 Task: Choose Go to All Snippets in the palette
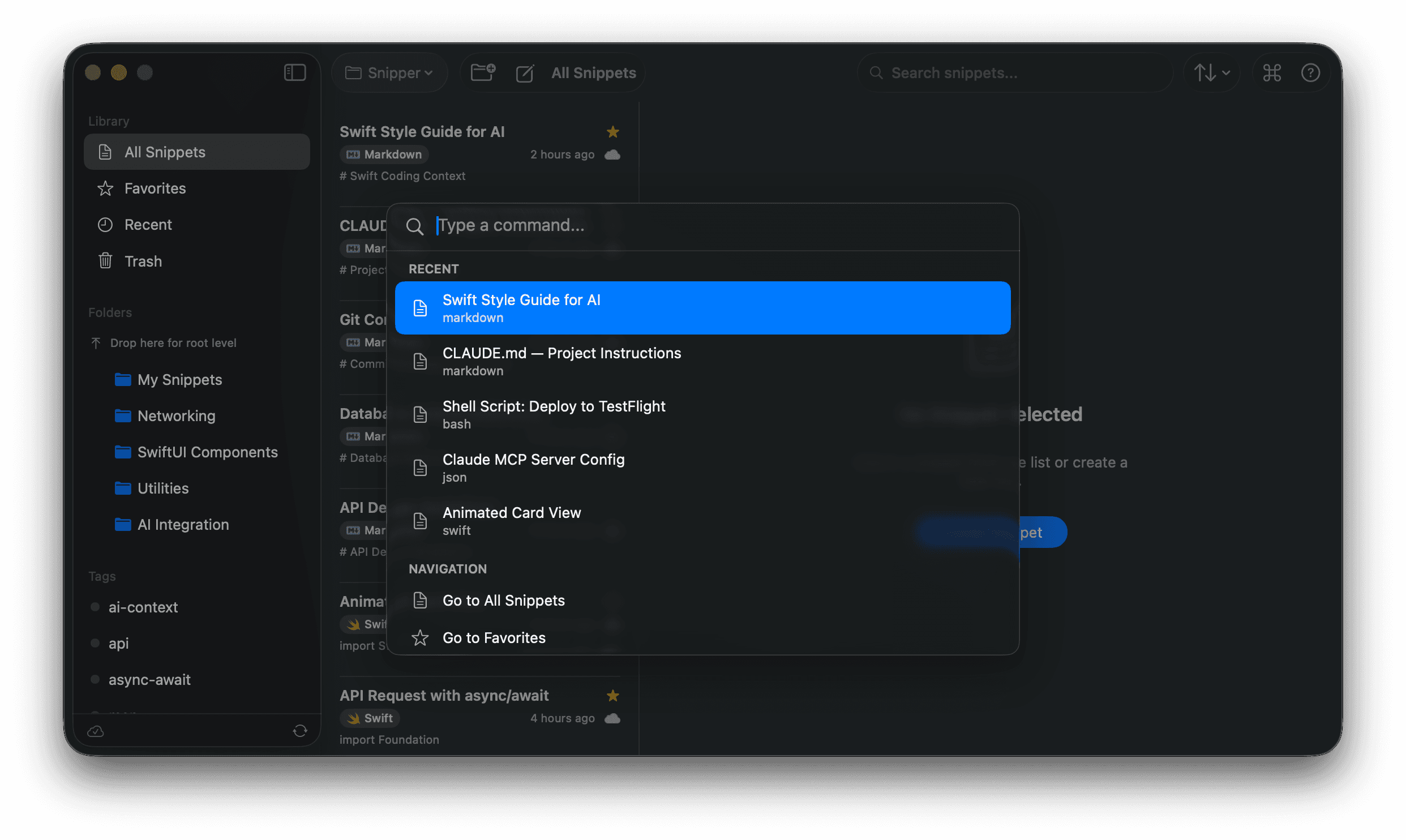coord(503,600)
